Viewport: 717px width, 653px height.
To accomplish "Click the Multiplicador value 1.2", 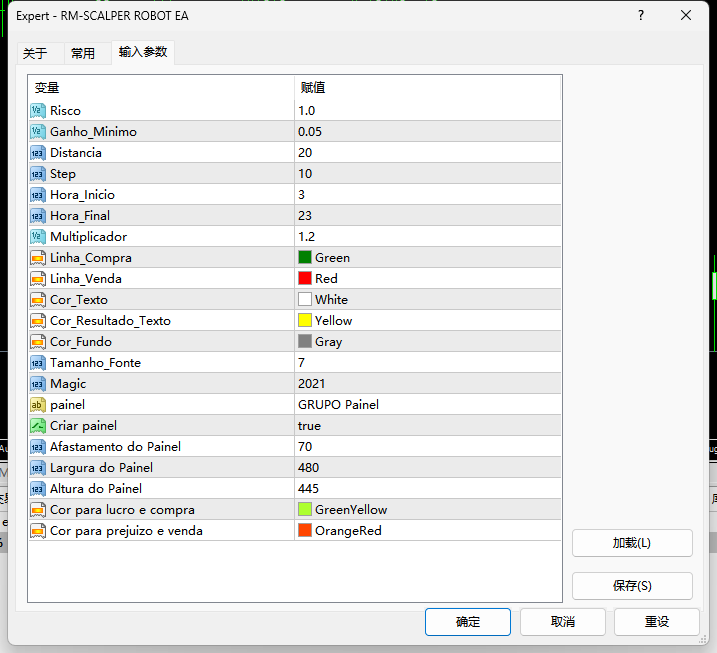I will pyautogui.click(x=306, y=237).
